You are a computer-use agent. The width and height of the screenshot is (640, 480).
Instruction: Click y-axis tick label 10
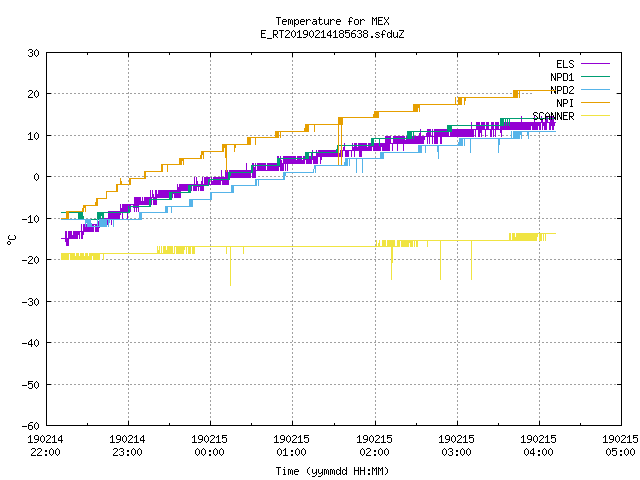coord(33,136)
